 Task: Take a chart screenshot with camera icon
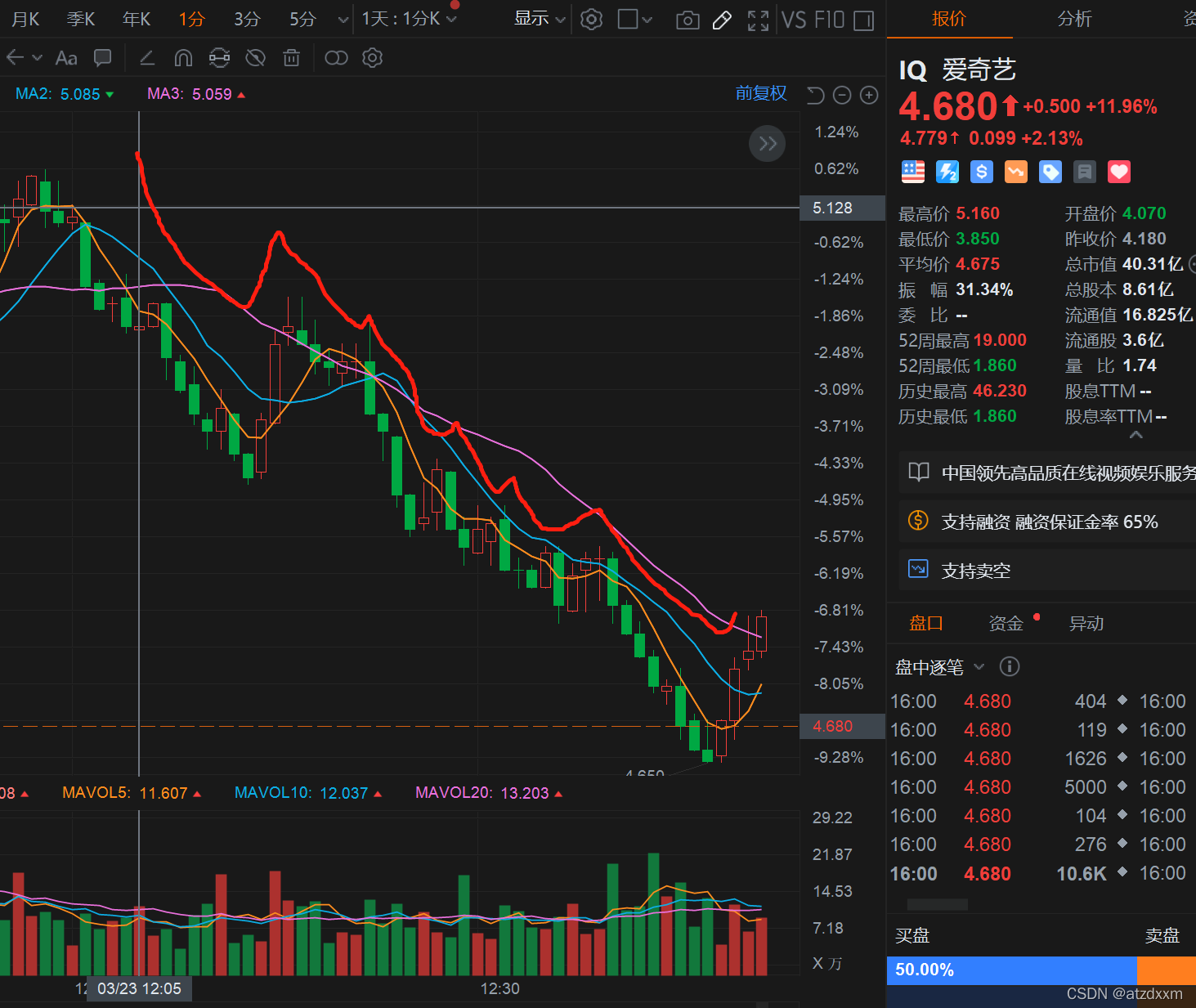[688, 20]
